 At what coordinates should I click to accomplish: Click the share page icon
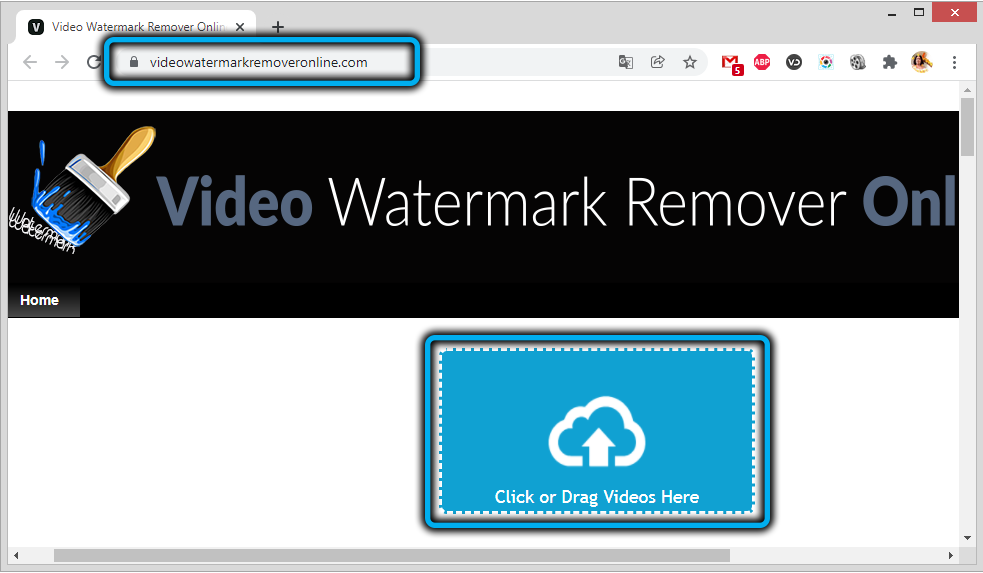pyautogui.click(x=658, y=62)
